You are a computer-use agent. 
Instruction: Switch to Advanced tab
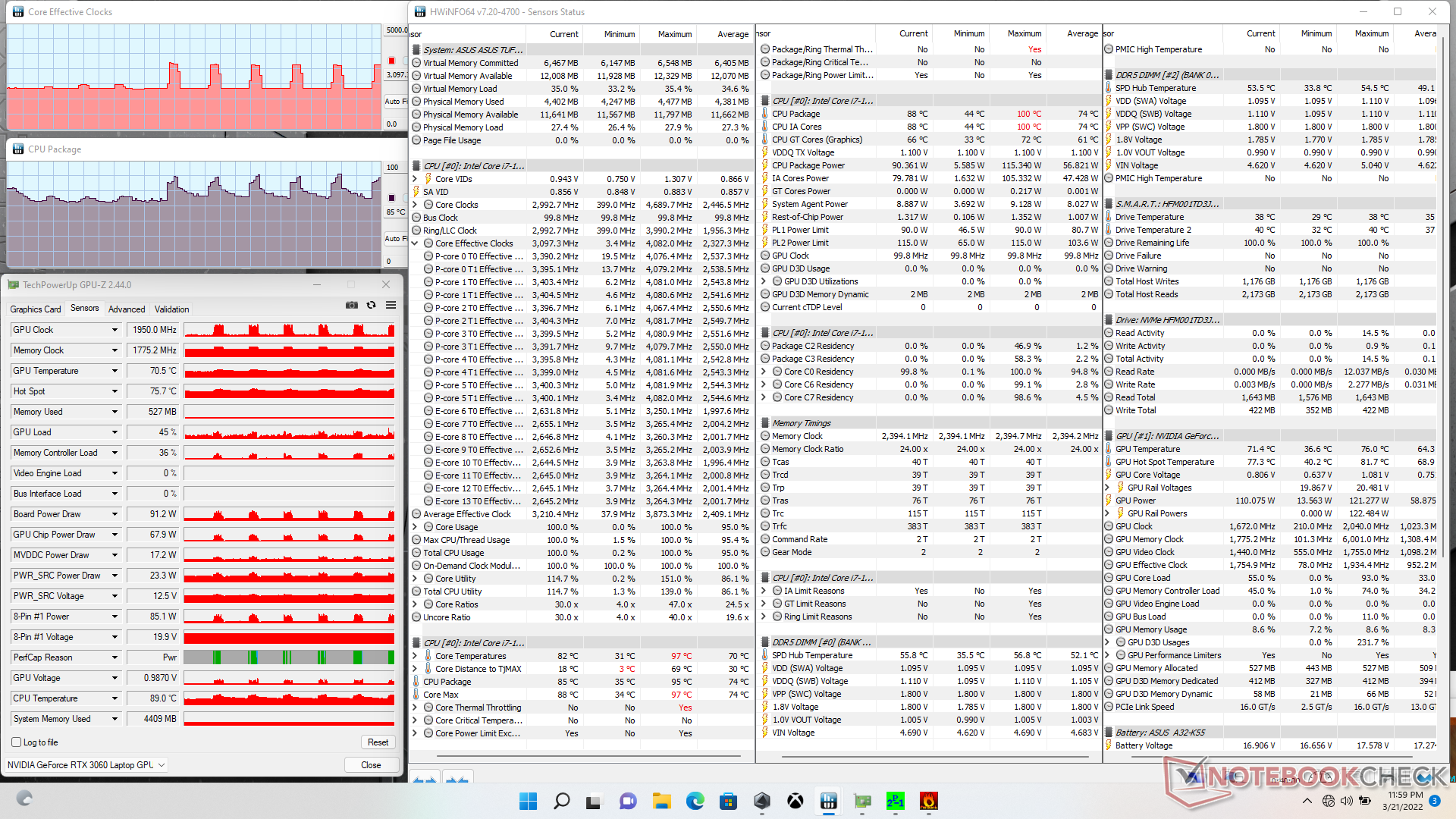click(127, 309)
